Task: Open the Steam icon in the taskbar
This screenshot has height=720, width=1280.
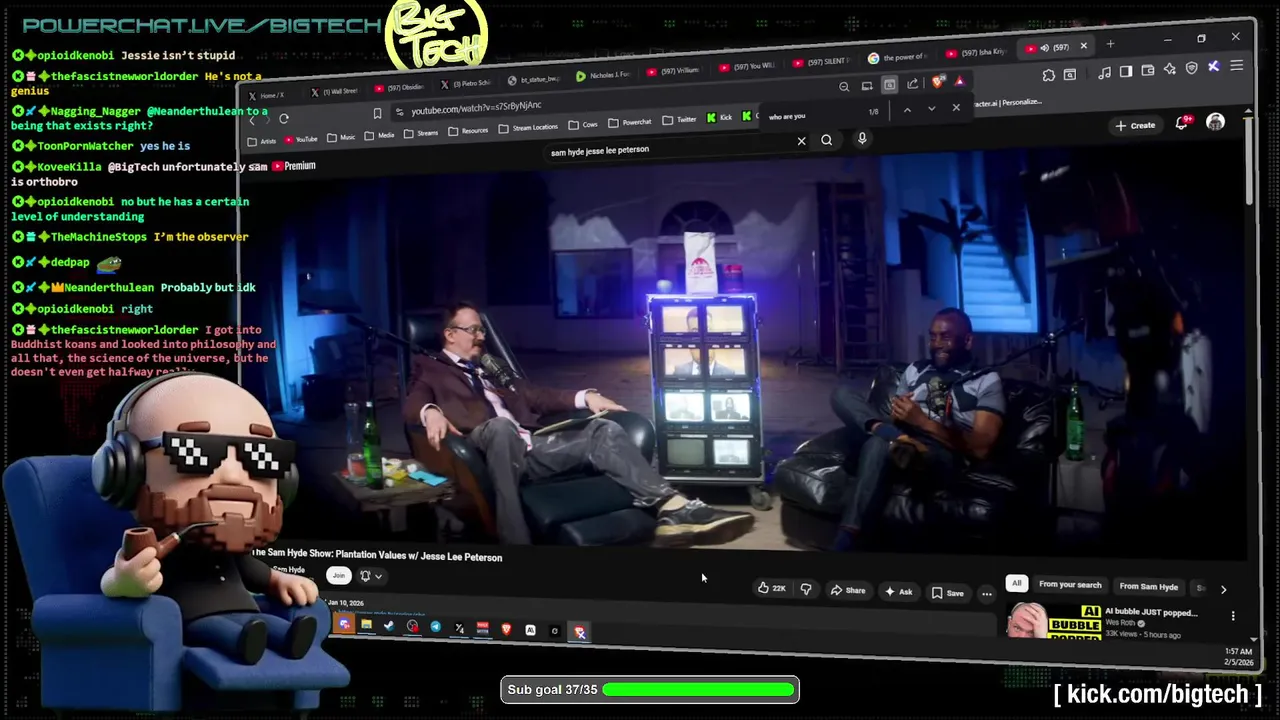Action: coord(389,626)
